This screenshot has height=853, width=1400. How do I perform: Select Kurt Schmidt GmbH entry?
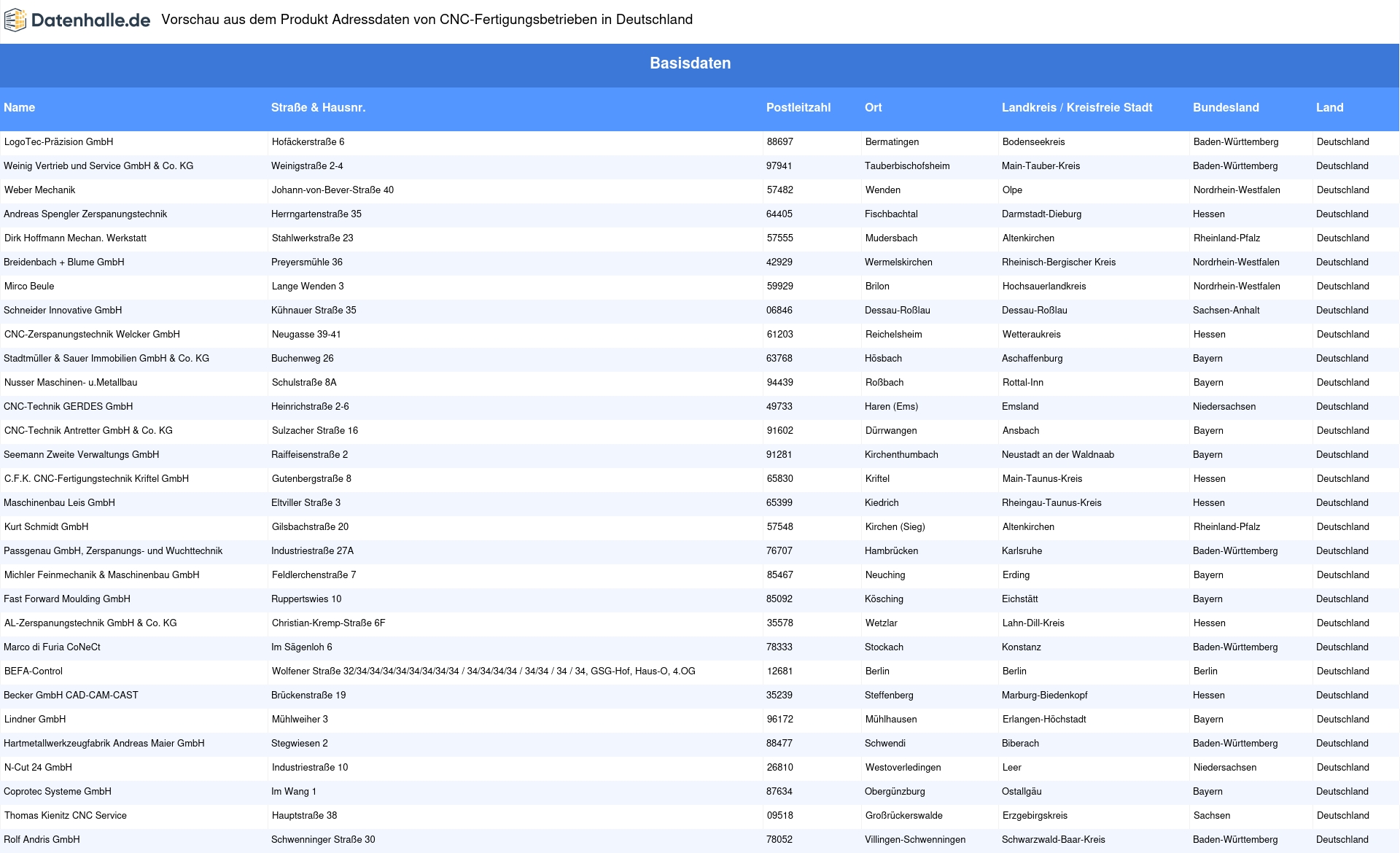47,526
